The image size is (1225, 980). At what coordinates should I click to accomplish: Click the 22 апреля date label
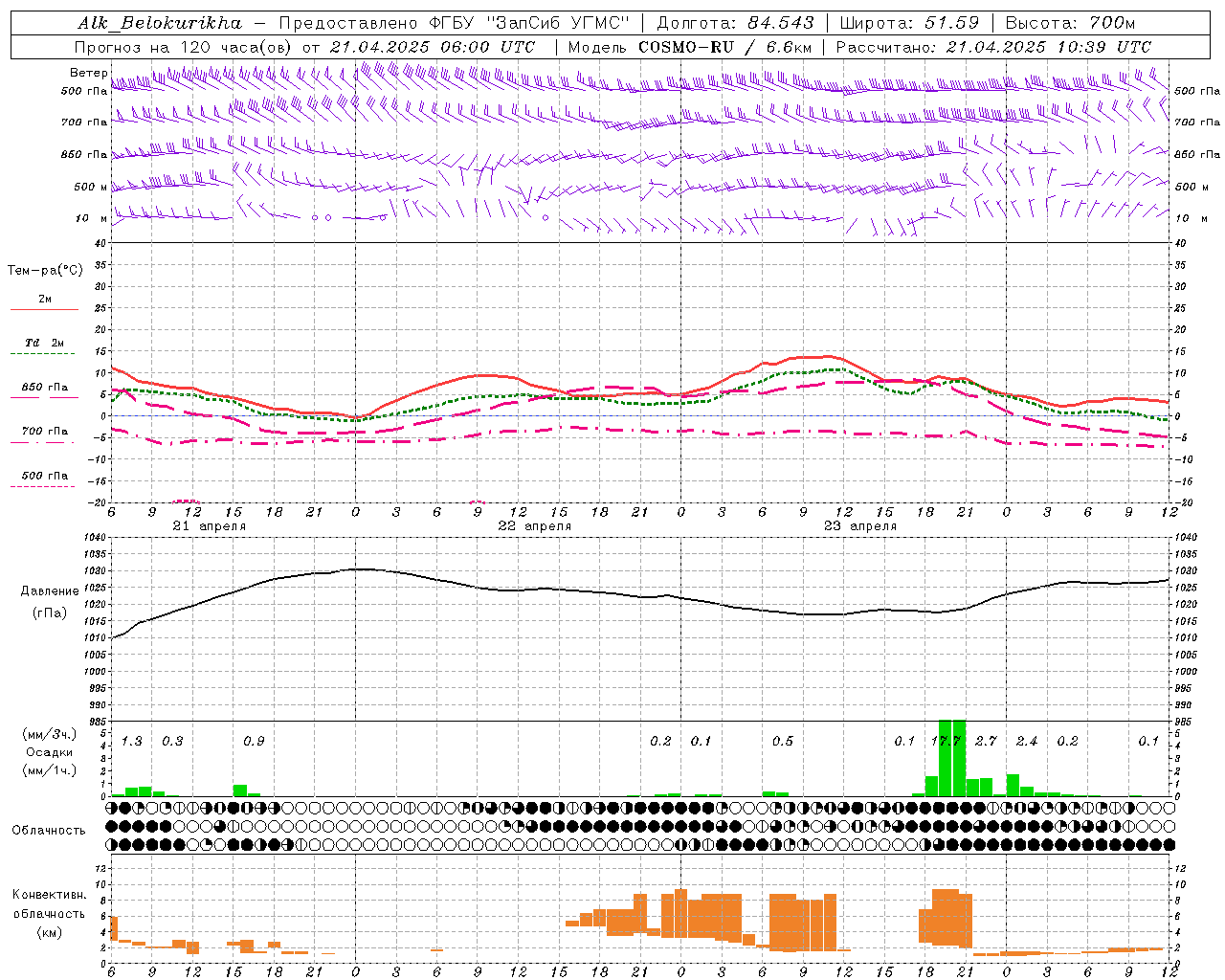click(x=534, y=526)
